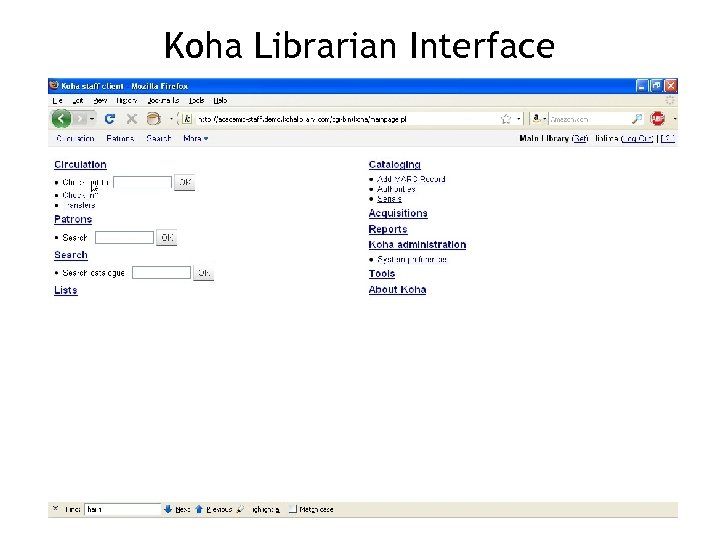Open the Tools link in page content
This screenshot has height=540, width=720.
click(x=382, y=274)
